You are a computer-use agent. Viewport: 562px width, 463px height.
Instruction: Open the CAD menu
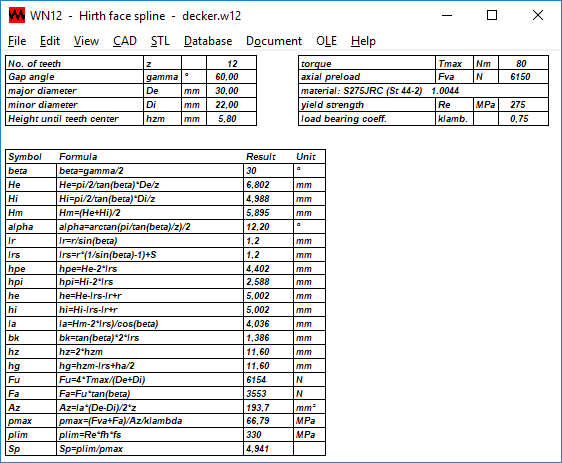pyautogui.click(x=125, y=41)
